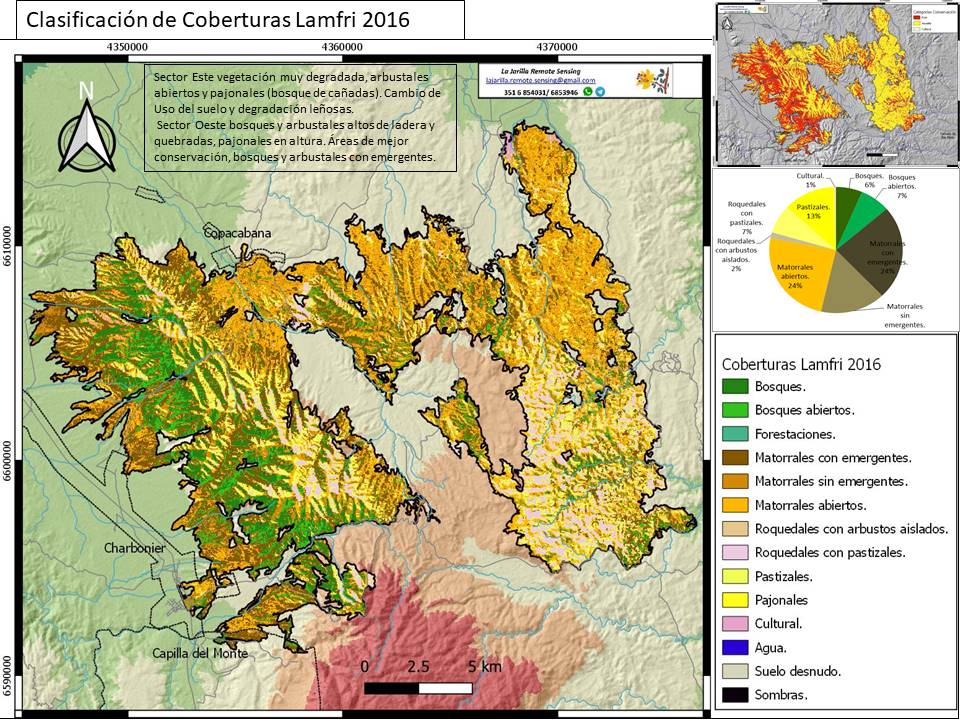This screenshot has height=720, width=960.
Task: Select the Bosques dark green legend swatch
Action: 735,386
